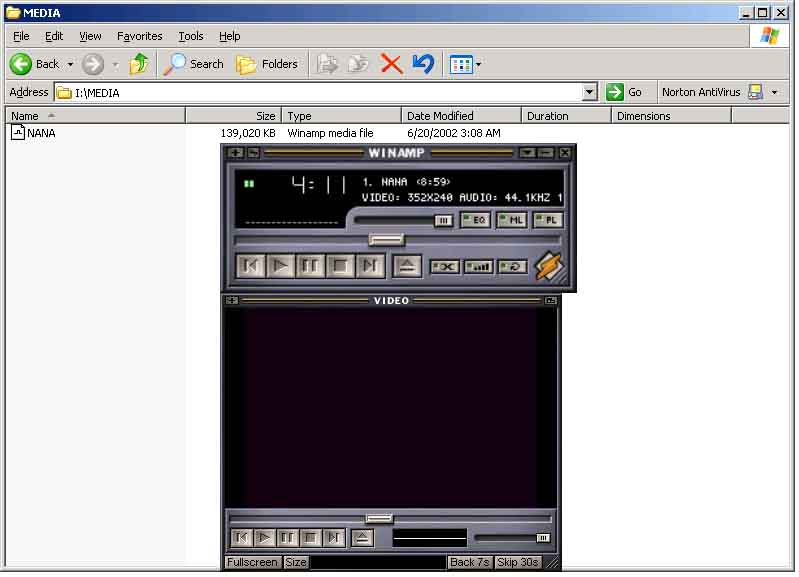Click the red Delete icon

[x=391, y=64]
